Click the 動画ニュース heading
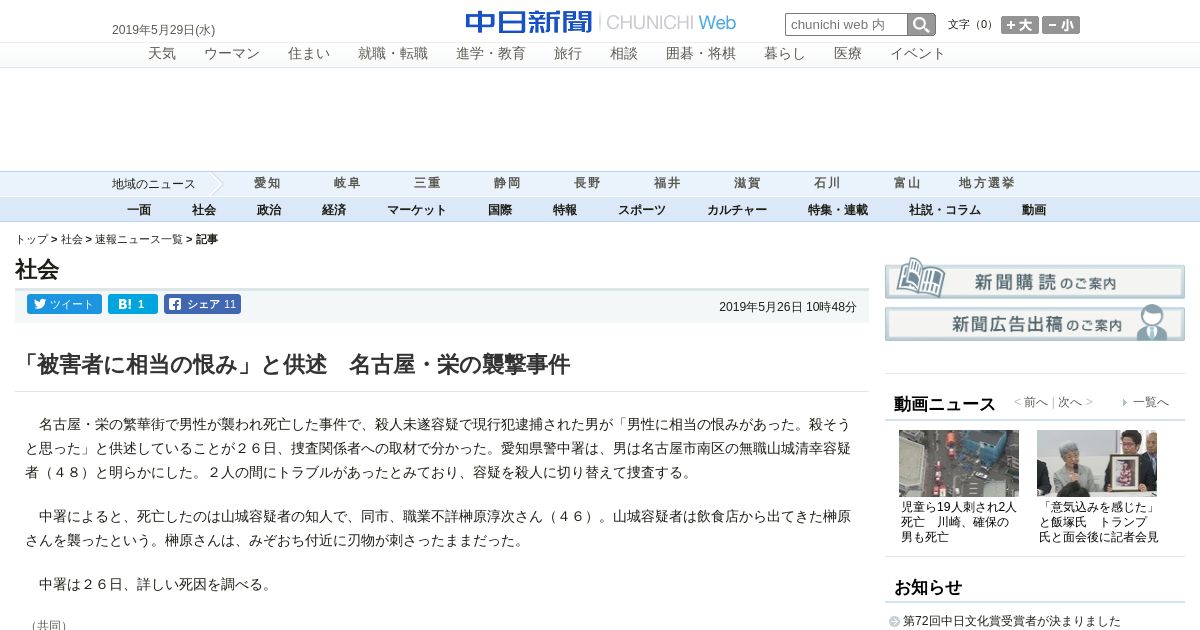This screenshot has width=1200, height=630. pos(945,404)
